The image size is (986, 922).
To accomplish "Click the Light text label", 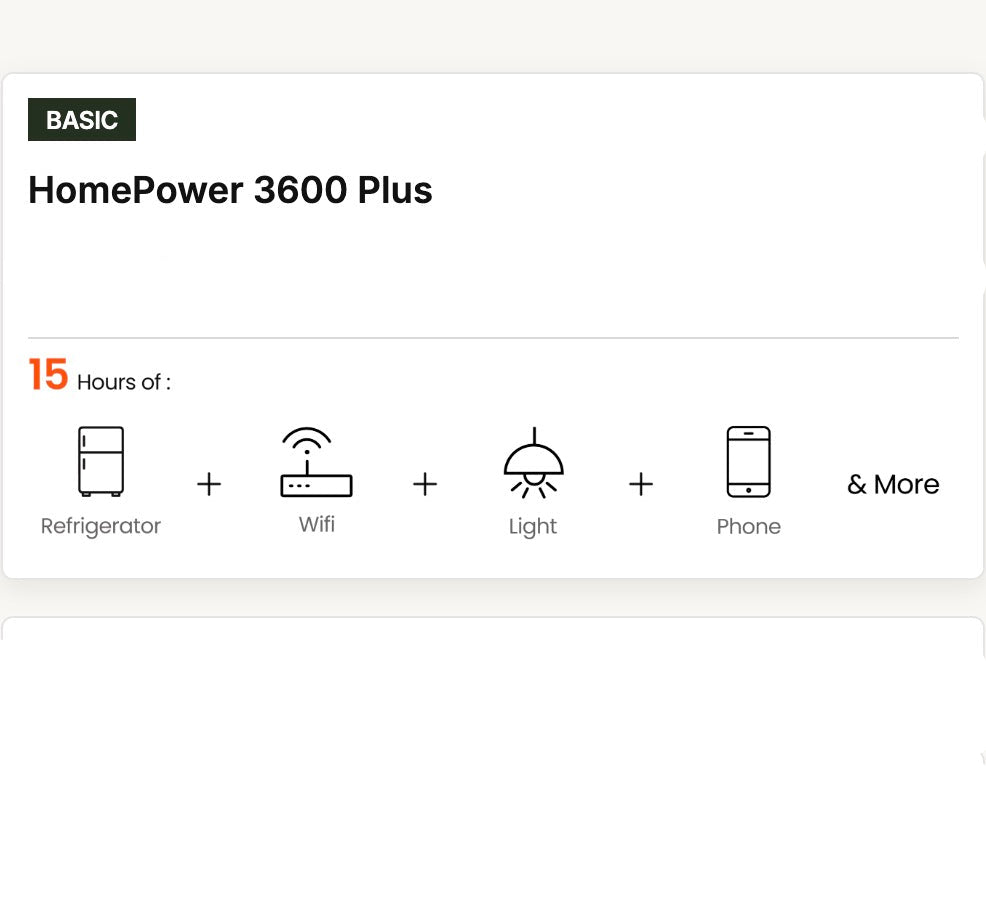I will 533,527.
